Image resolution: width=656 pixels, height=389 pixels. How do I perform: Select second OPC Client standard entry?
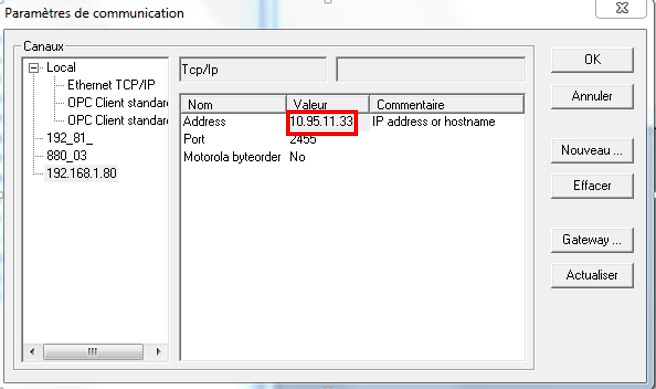coord(118,120)
